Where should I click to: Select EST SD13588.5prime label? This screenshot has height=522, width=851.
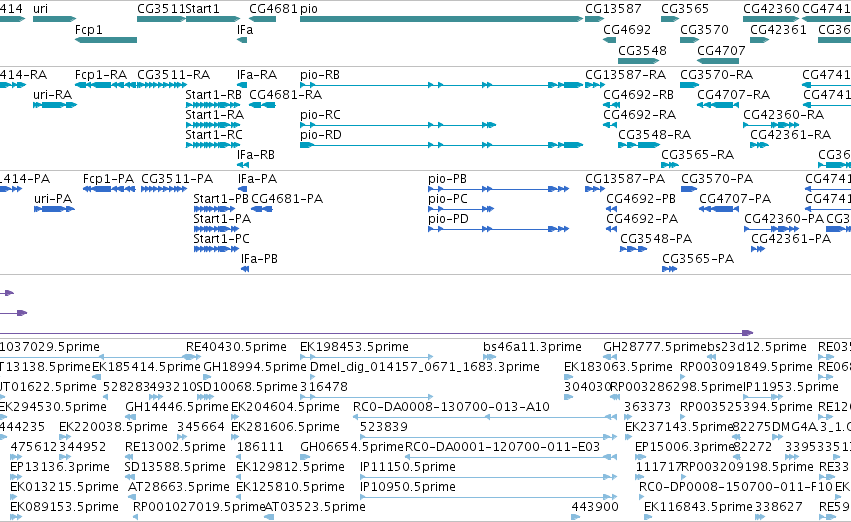coord(175,467)
